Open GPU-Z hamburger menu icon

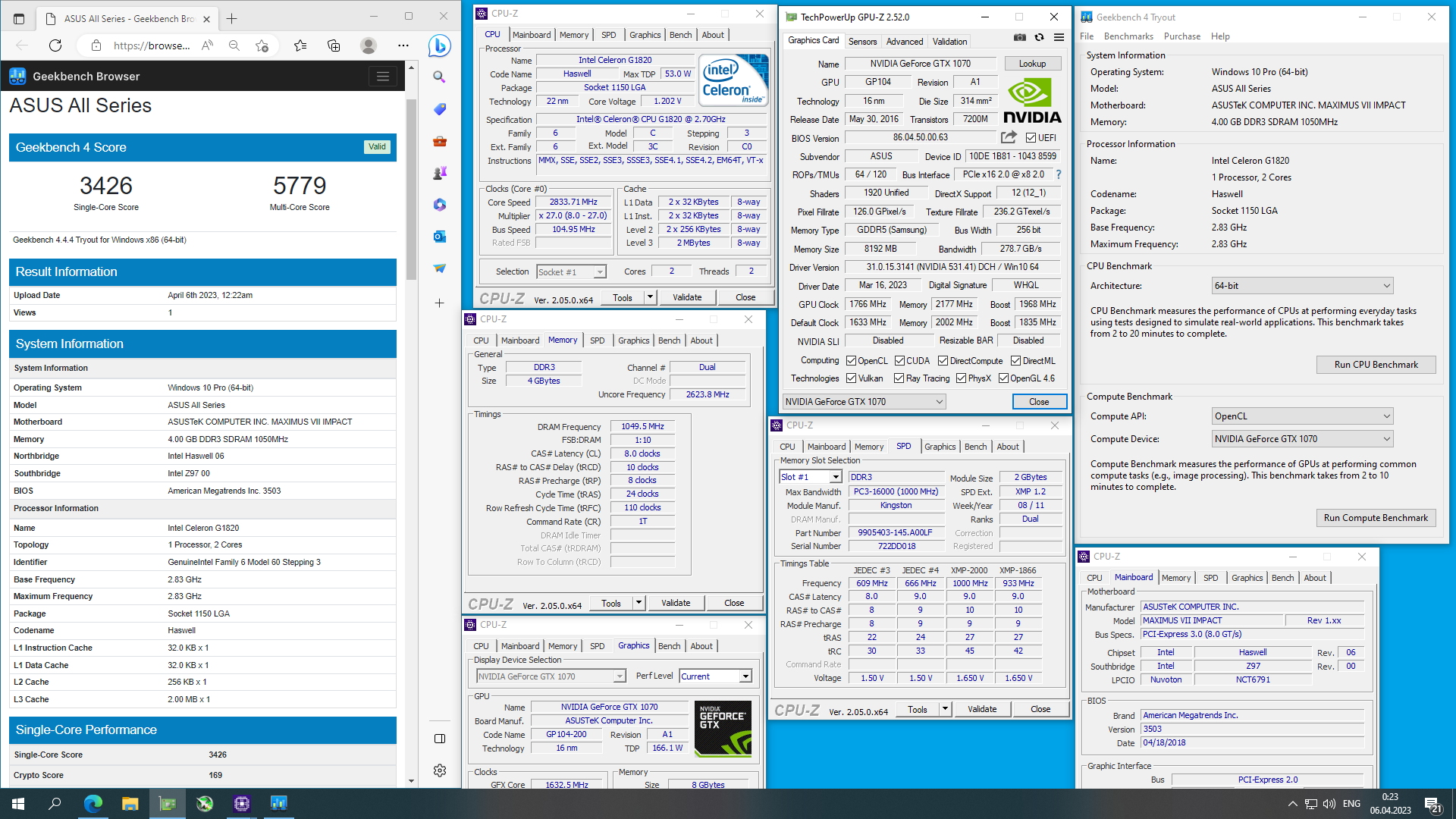point(1059,37)
